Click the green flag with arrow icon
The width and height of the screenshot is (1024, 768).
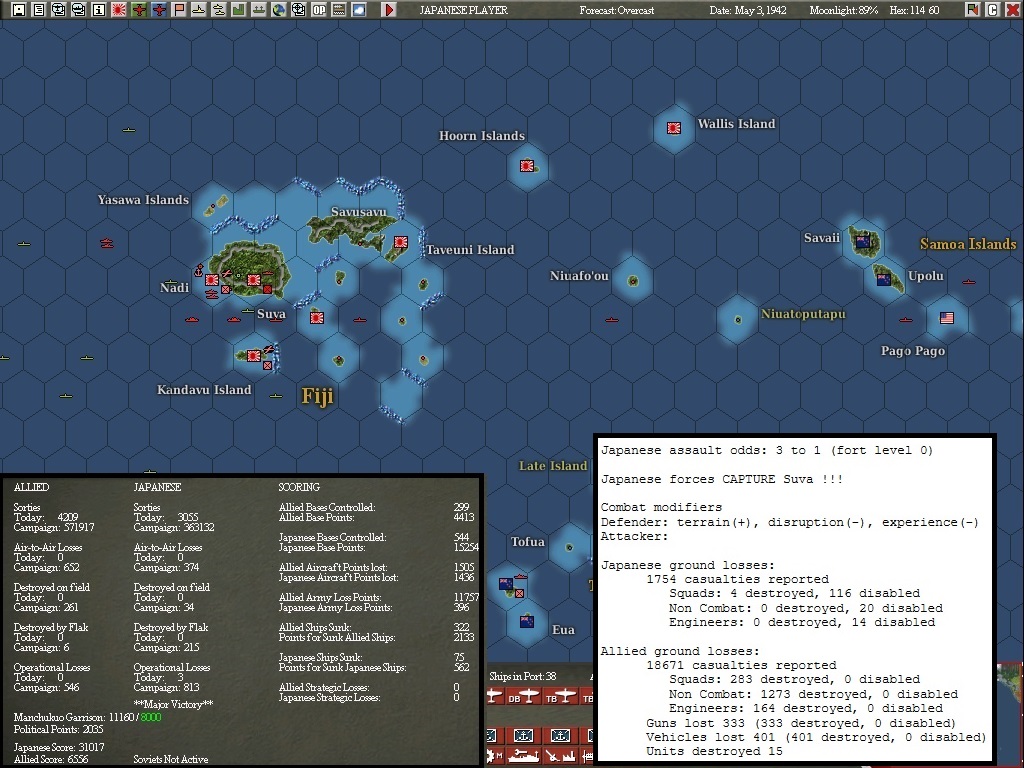[972, 10]
